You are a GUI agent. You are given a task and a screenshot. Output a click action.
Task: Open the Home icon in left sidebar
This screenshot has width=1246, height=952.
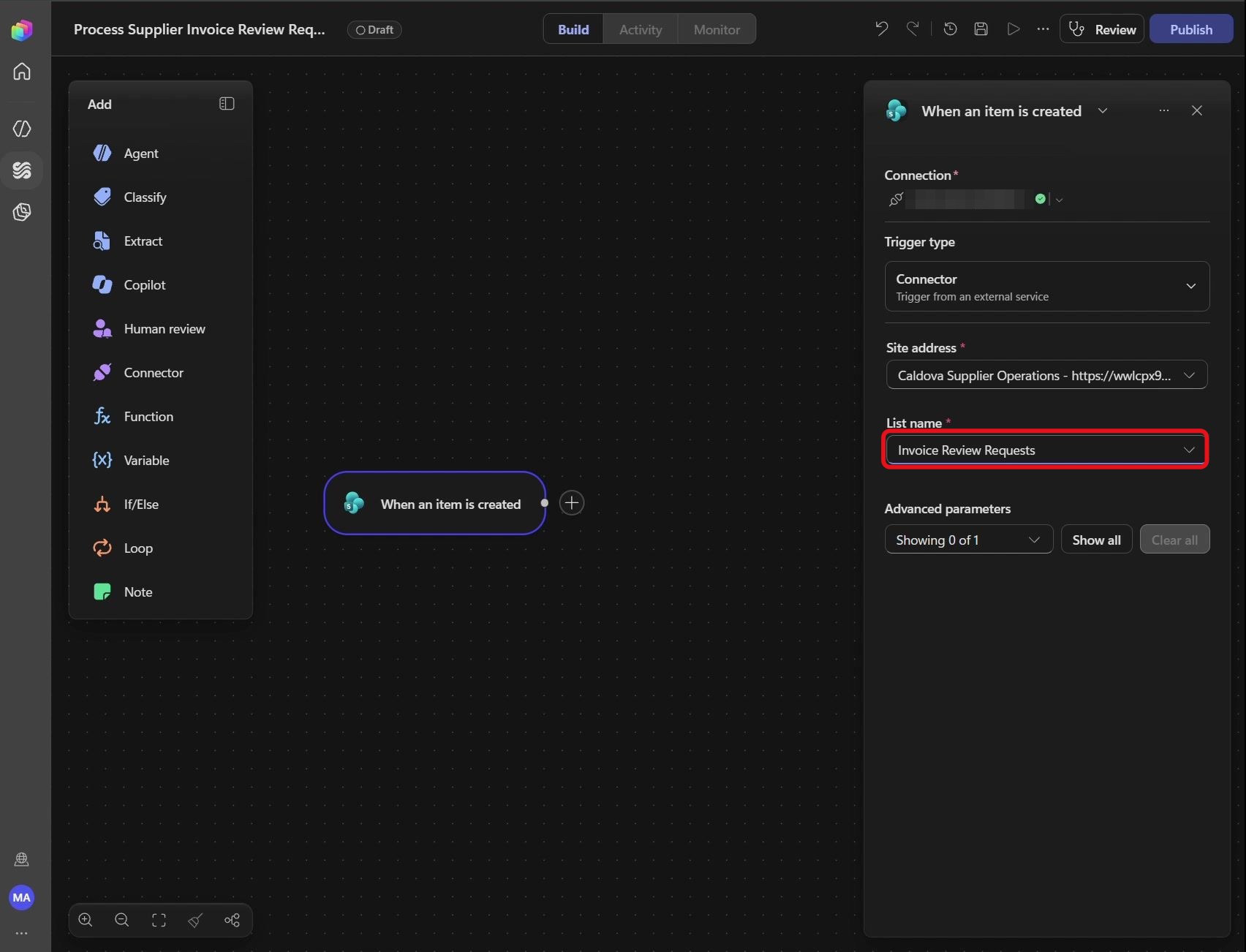(x=22, y=72)
